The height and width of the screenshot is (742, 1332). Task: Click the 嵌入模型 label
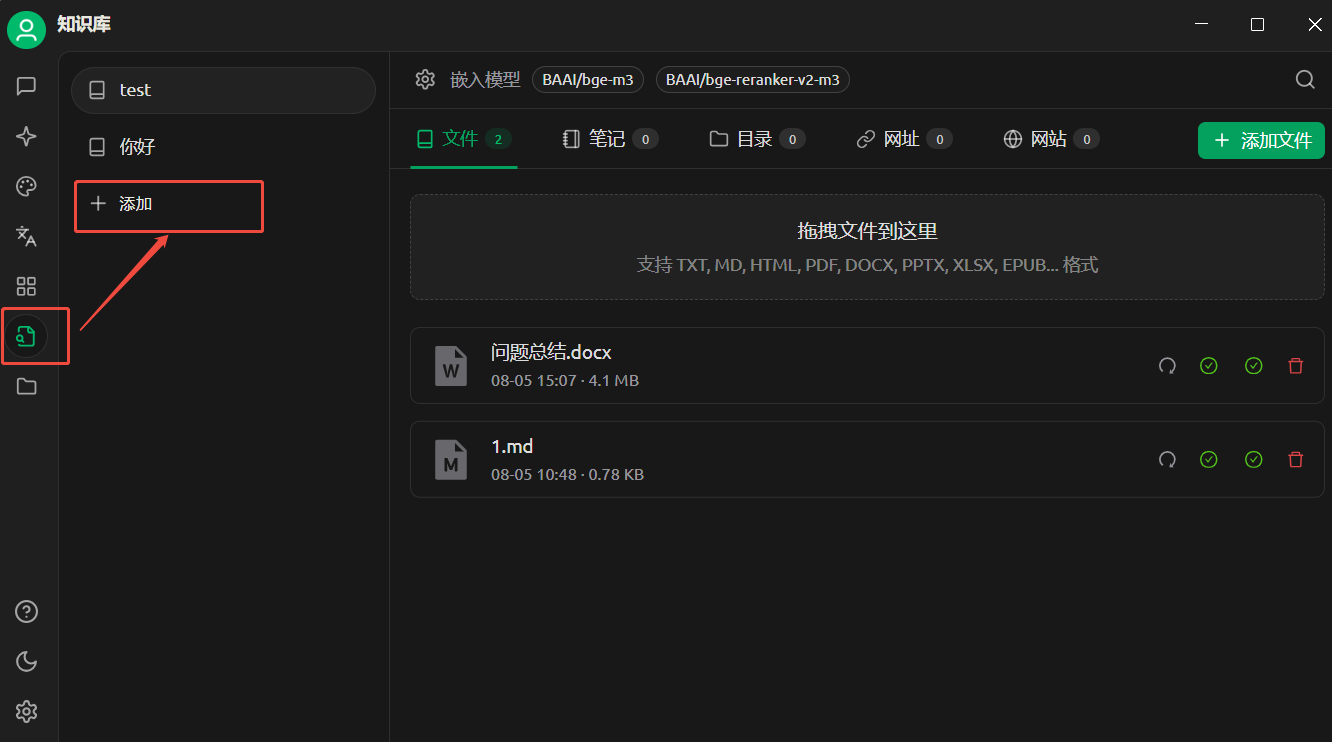point(485,80)
